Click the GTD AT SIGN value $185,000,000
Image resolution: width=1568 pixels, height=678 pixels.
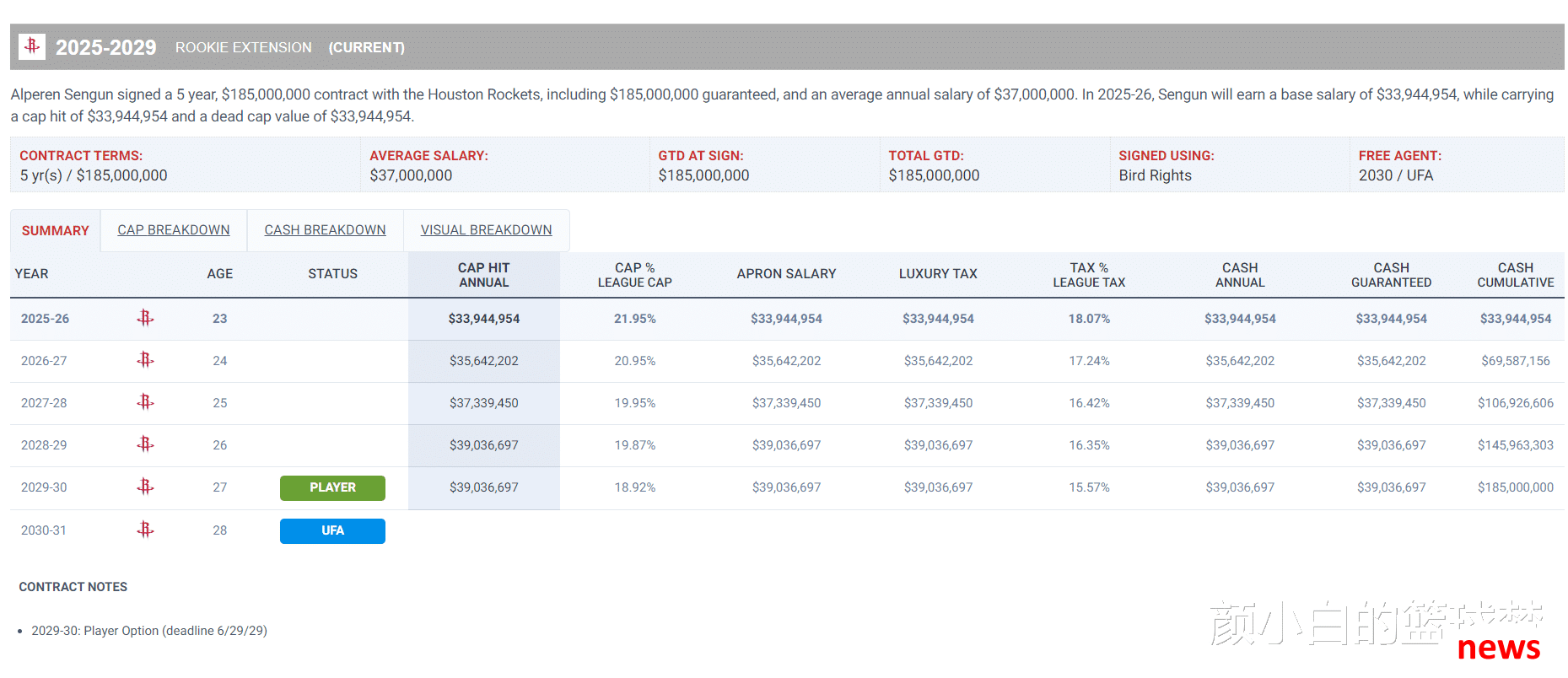pyautogui.click(x=703, y=175)
